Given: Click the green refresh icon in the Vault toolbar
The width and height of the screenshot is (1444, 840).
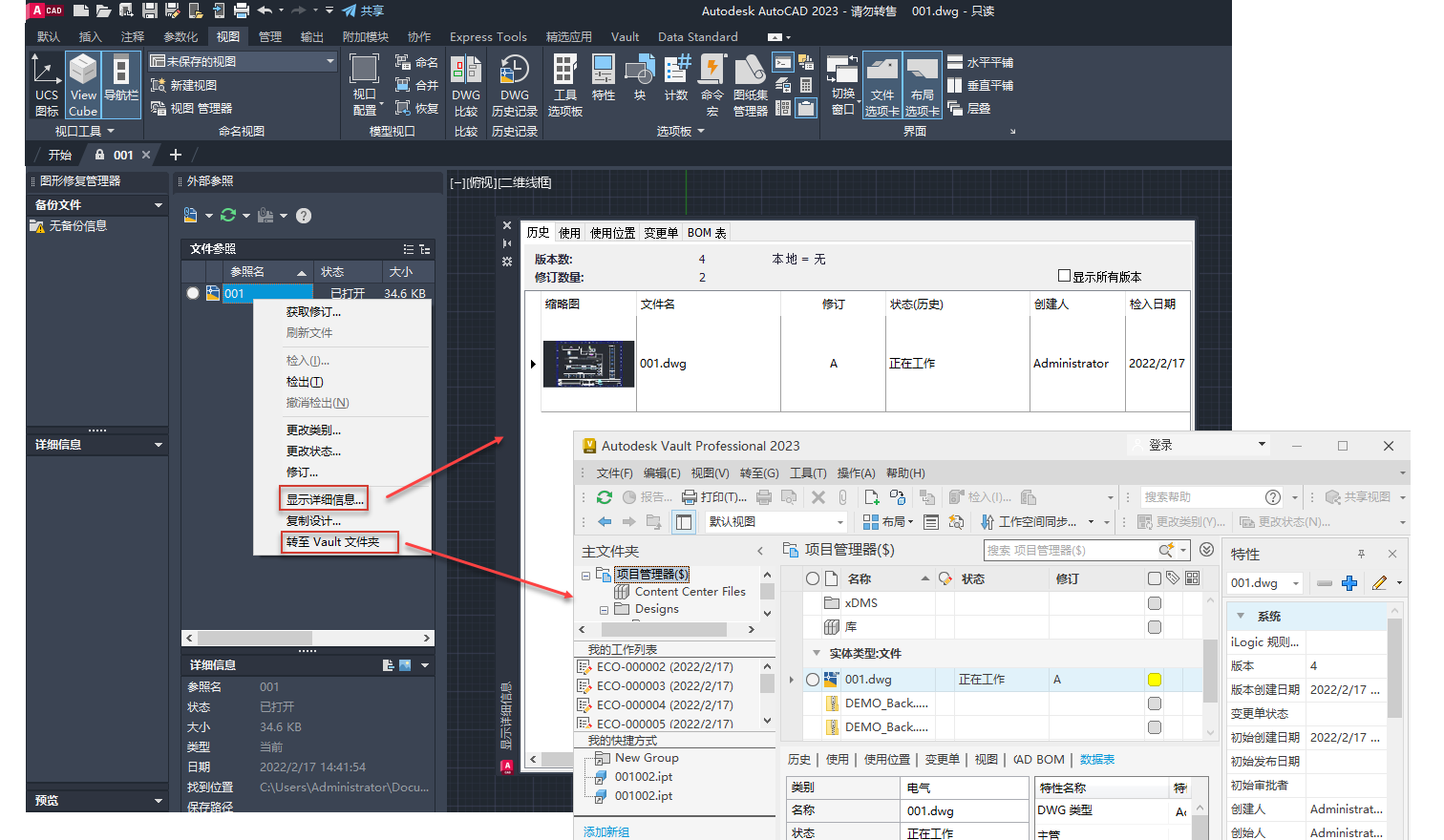Looking at the screenshot, I should coord(605,497).
